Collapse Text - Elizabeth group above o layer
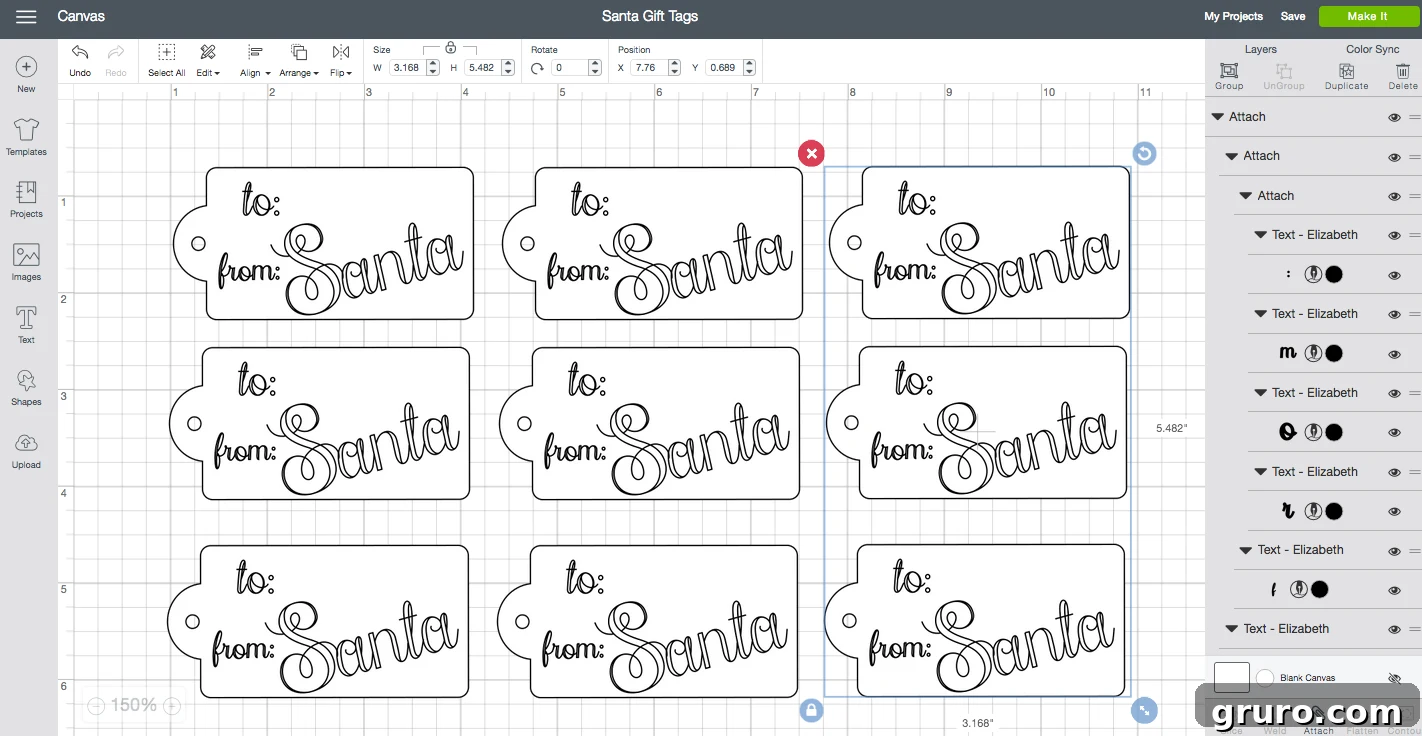Viewport: 1422px width, 736px height. coord(1261,393)
